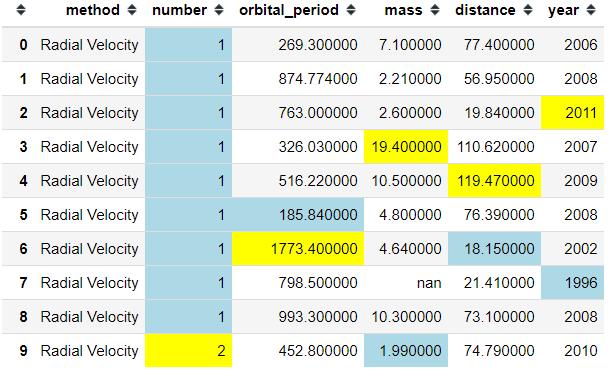Click row index 5
This screenshot has width=610, height=375.
tap(23, 215)
